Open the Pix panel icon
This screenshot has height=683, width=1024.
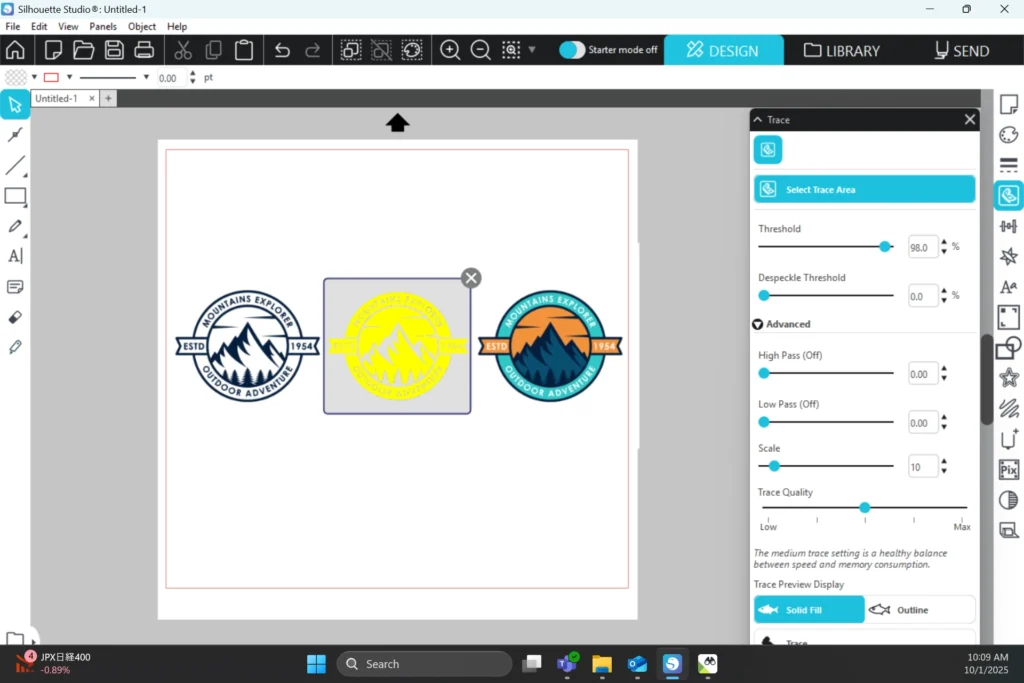1009,470
